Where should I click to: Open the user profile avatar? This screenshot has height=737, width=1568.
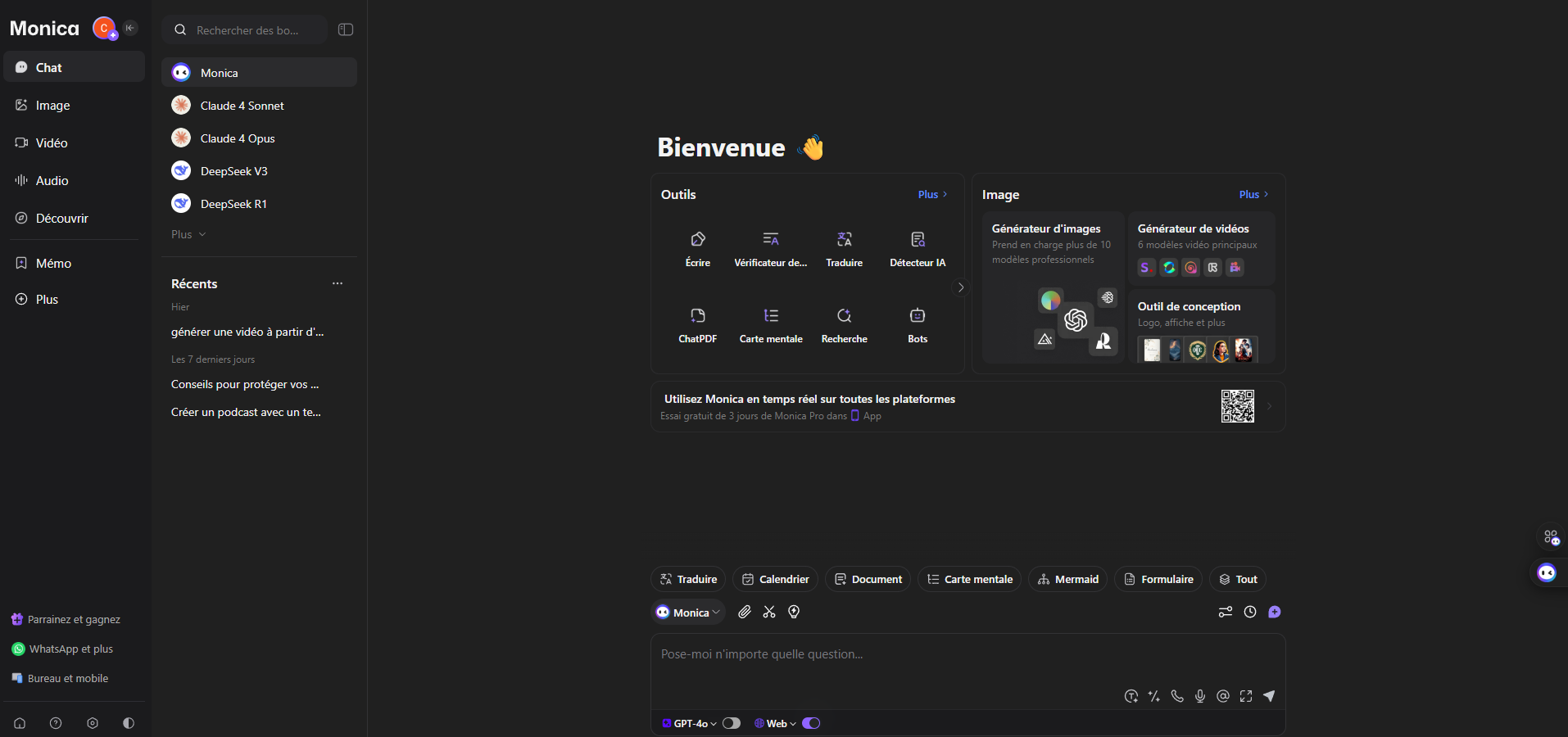coord(104,28)
